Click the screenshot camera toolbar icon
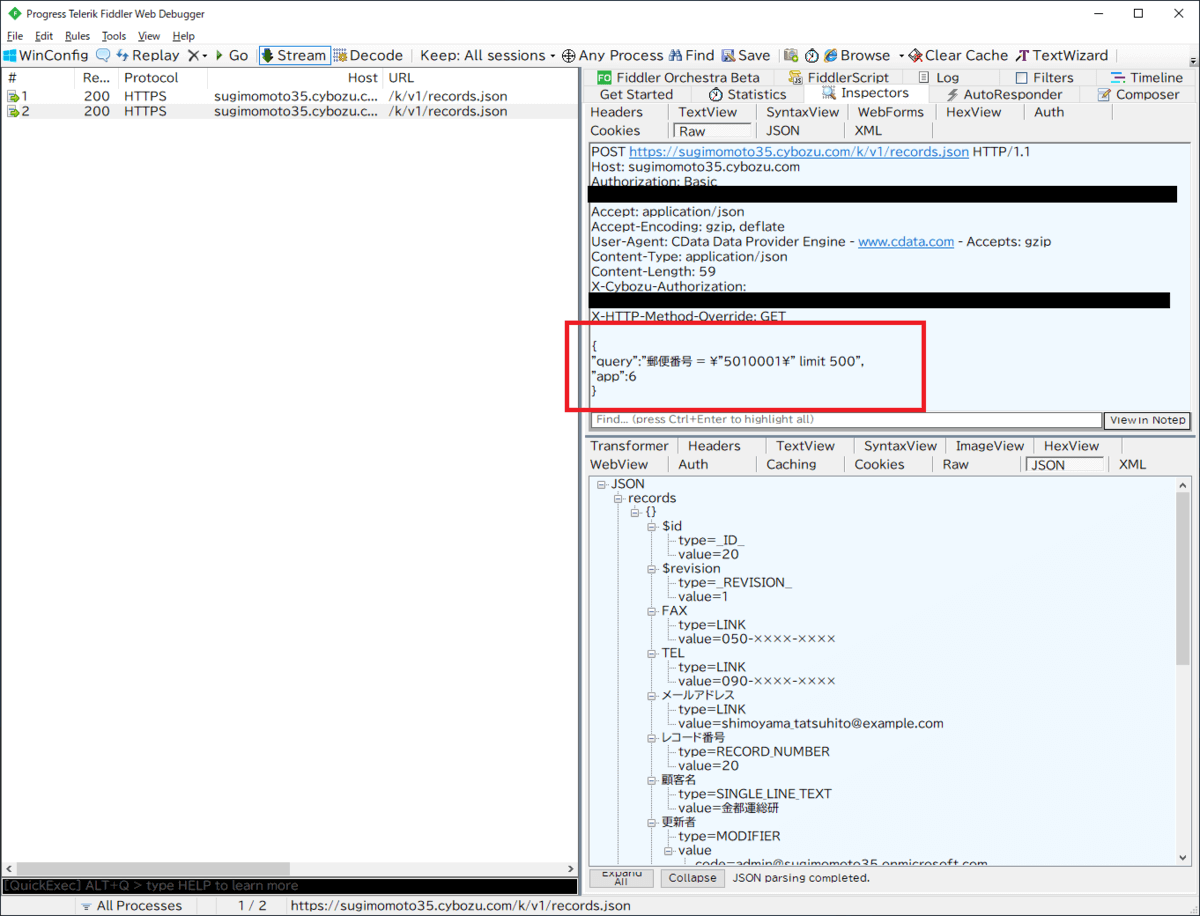Screen dimensions: 1200x916 791,56
